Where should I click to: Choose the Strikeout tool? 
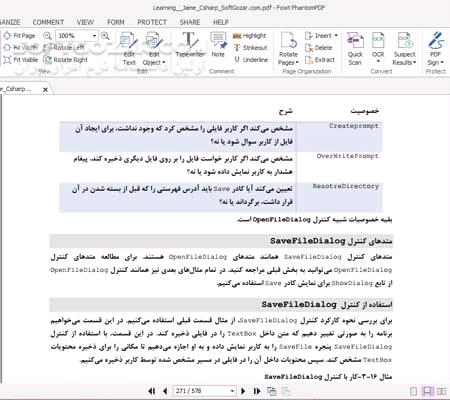pyautogui.click(x=251, y=48)
